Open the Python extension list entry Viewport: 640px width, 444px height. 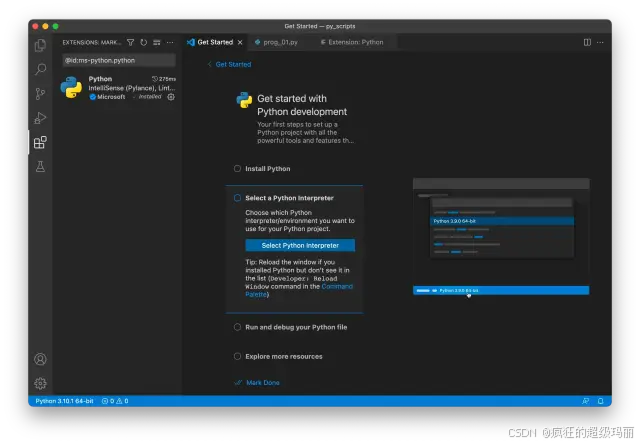[x=118, y=87]
